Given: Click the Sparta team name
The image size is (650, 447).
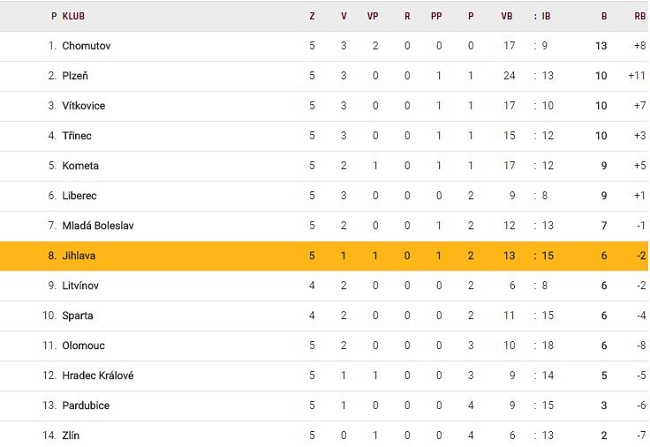Looking at the screenshot, I should [x=77, y=315].
